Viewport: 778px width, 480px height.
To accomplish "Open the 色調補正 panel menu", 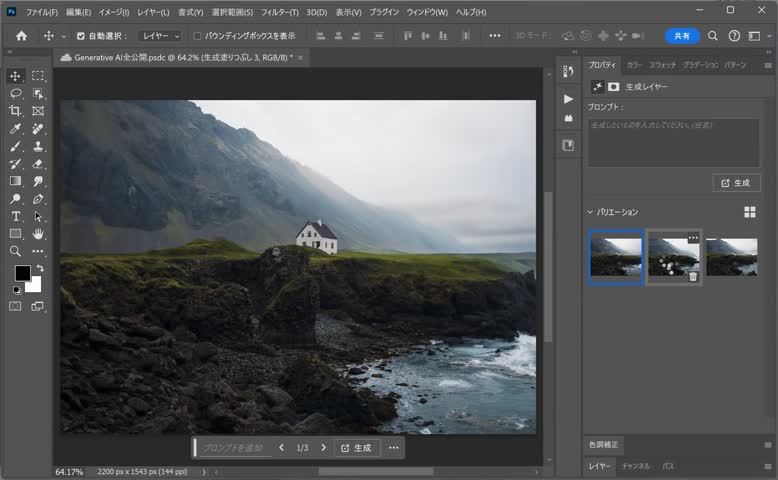I will [x=768, y=445].
